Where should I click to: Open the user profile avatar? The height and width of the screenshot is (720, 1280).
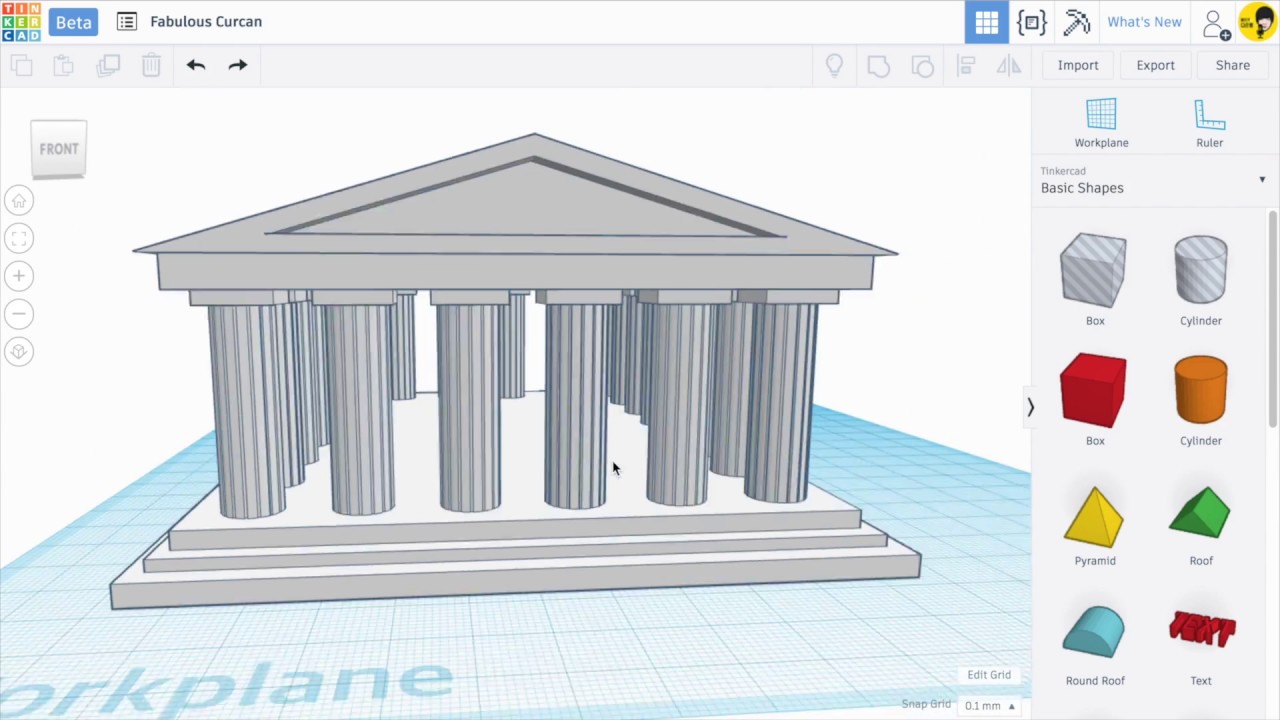1257,22
